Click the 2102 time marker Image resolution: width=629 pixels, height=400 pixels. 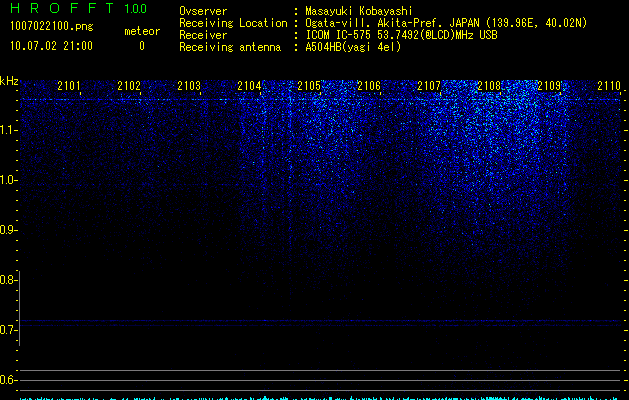click(129, 85)
